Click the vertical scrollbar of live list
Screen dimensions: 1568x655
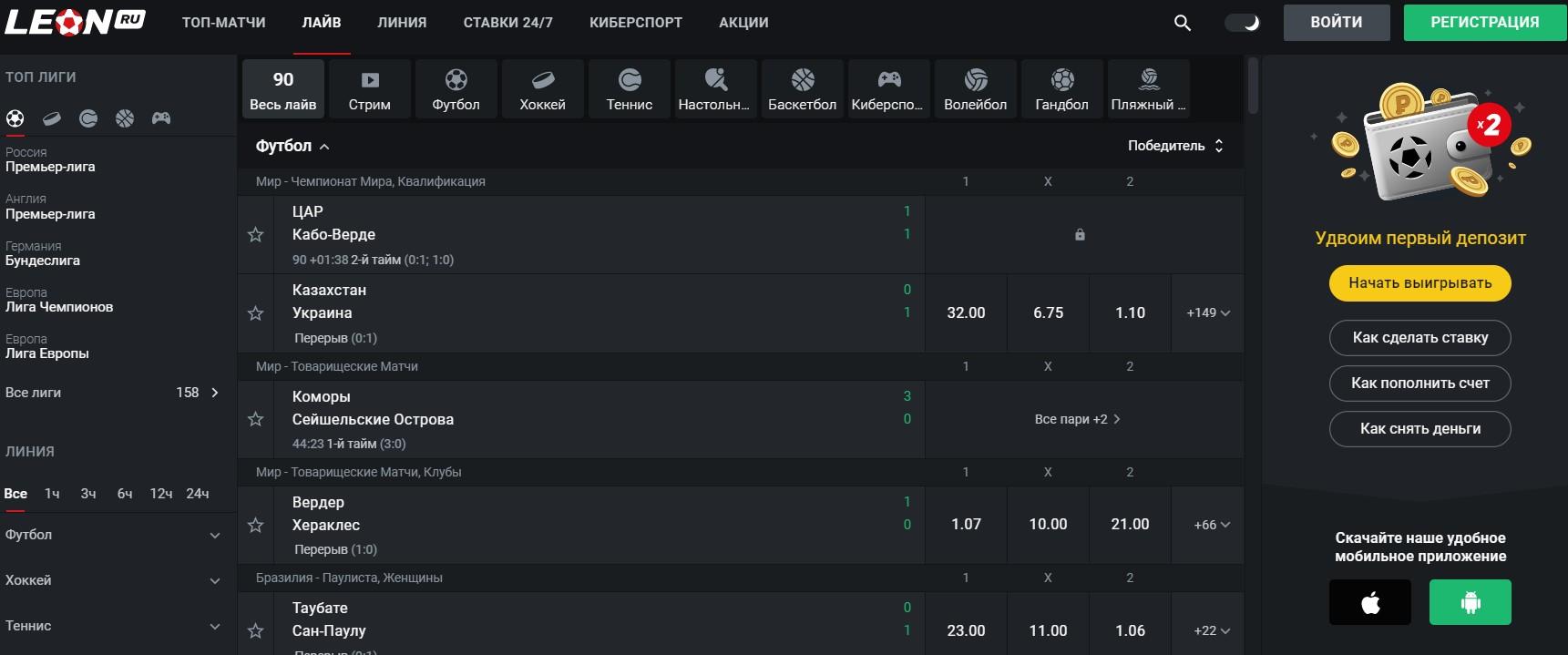tap(1253, 86)
